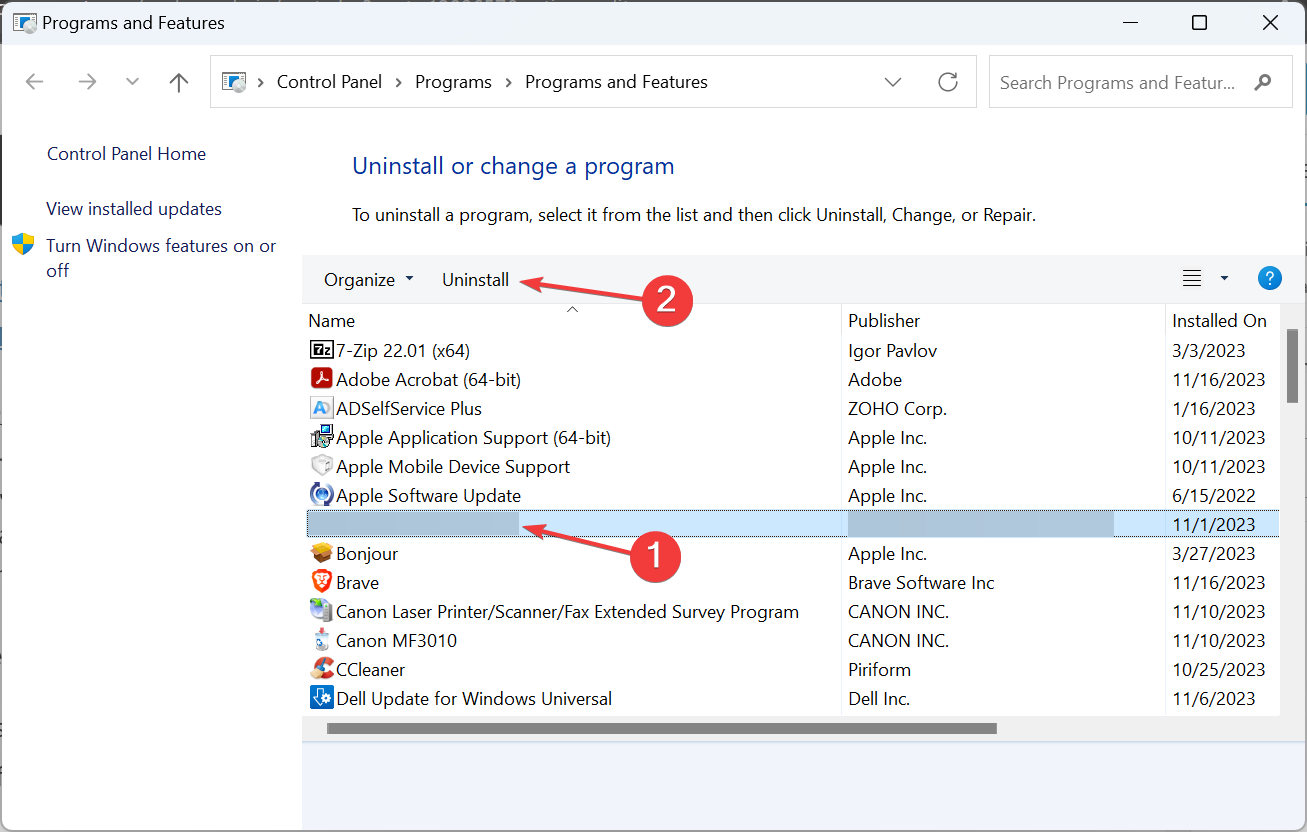This screenshot has height=832, width=1307.
Task: Go forward with the forward arrow
Action: tap(87, 82)
